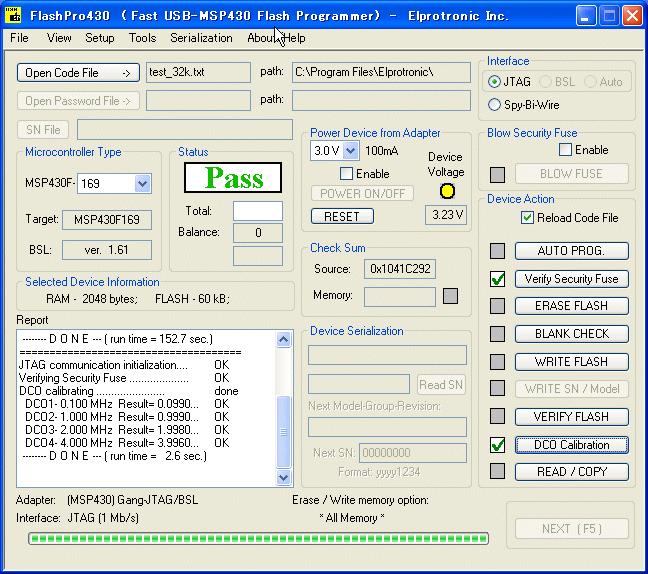Viewport: 648px width, 574px height.
Task: Click the green checkmark beside DCO Calibration
Action: tap(497, 445)
